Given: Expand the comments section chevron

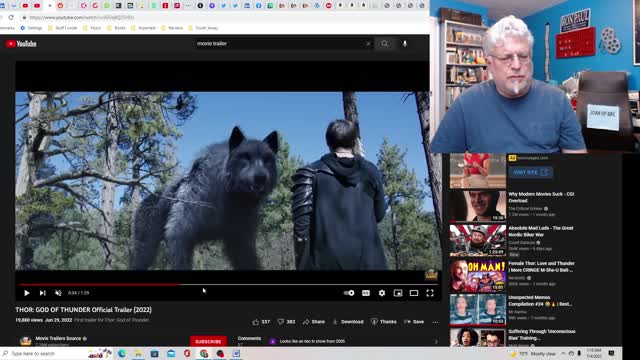Looking at the screenshot, I should coord(436,342).
